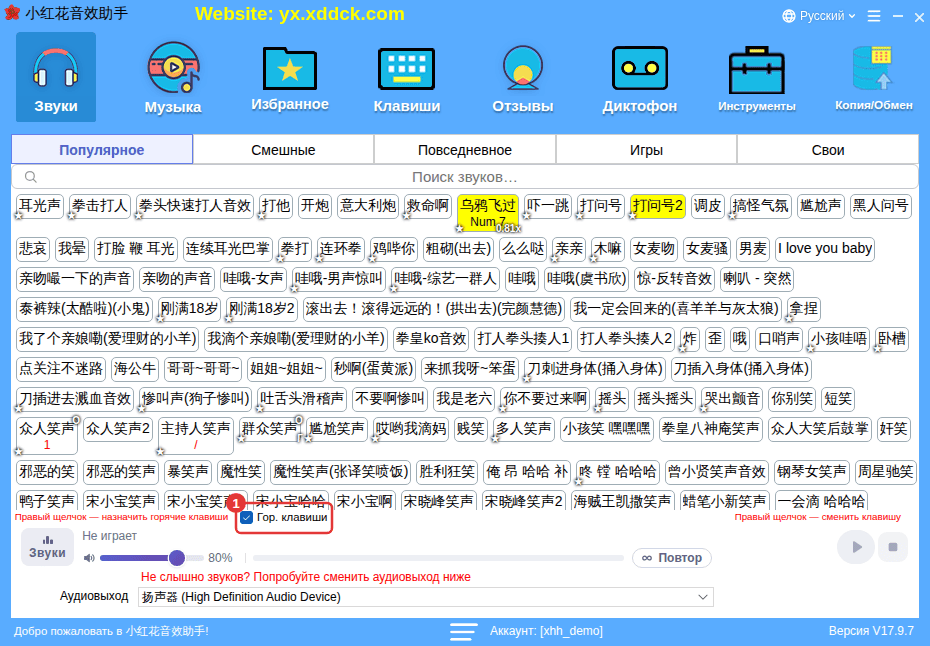Open the Диктофон recorder icon
Viewport: 930px width, 646px height.
click(x=639, y=69)
